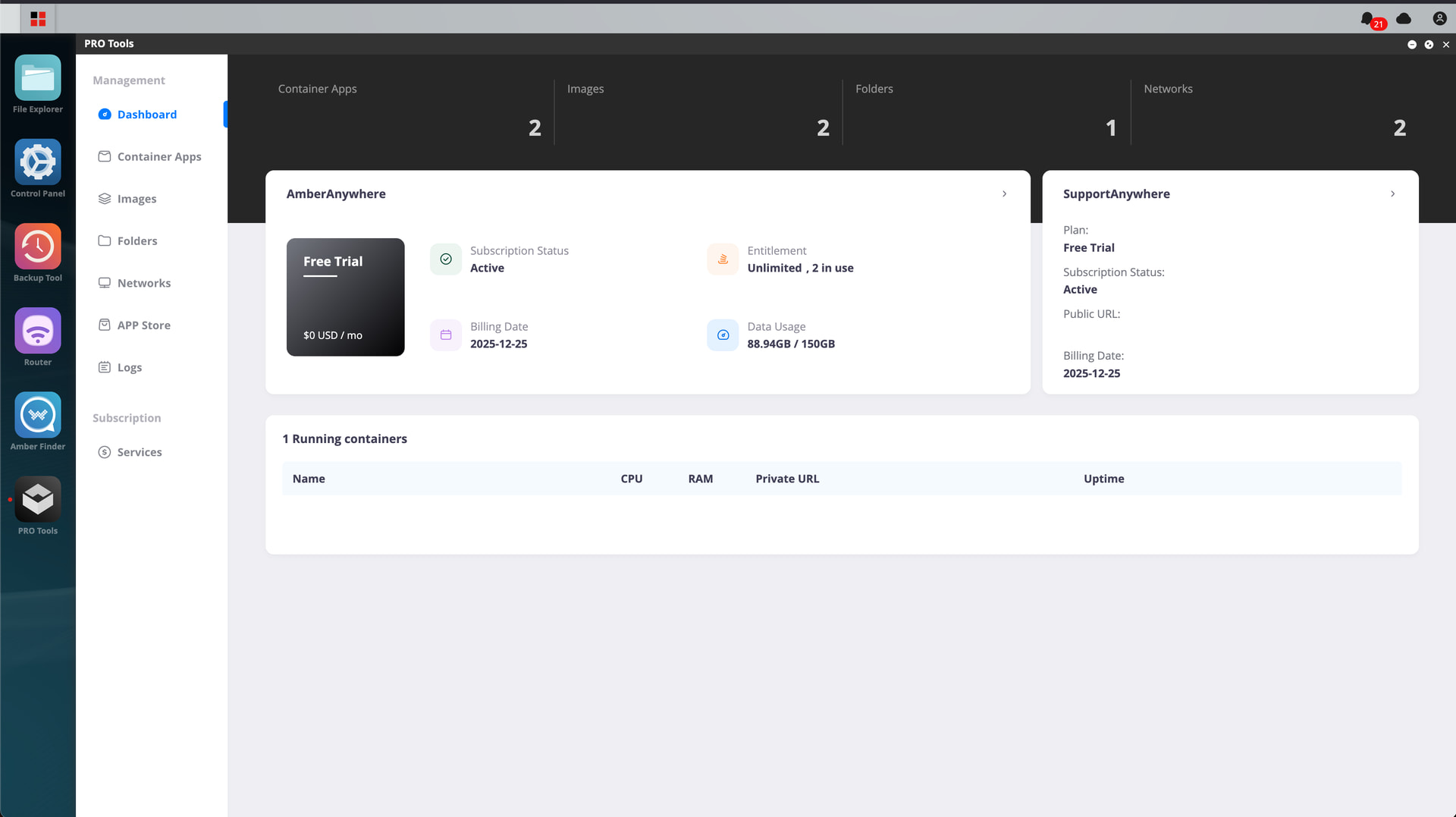
Task: Go to Images in the sidebar
Action: (127, 199)
